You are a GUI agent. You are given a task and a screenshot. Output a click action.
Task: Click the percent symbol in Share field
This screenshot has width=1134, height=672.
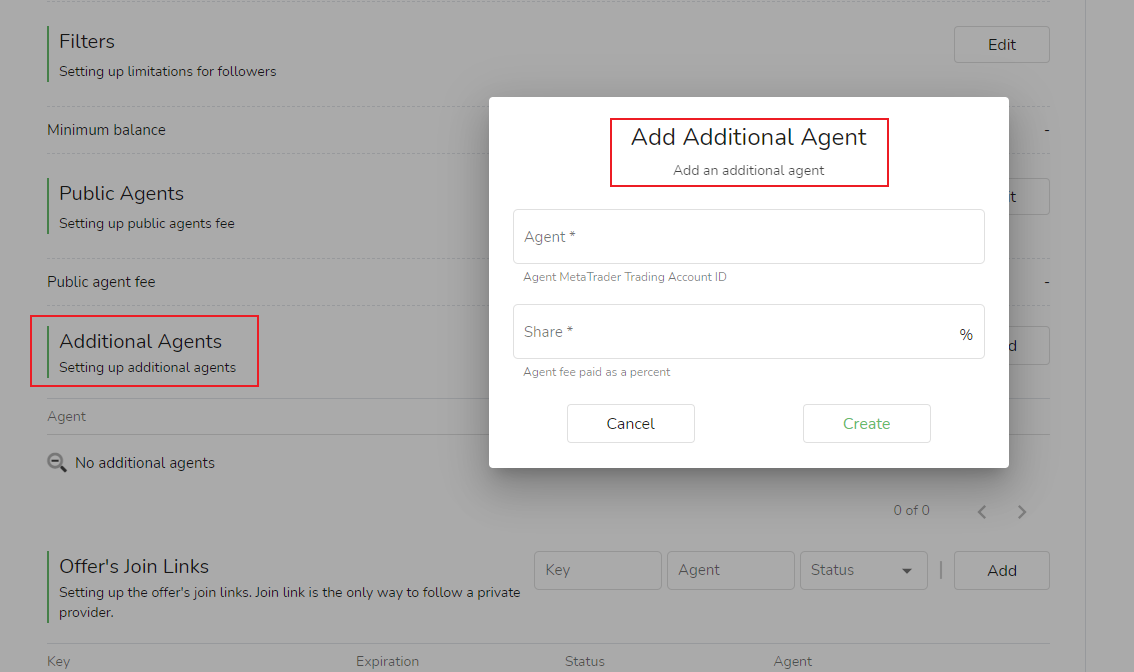click(966, 335)
